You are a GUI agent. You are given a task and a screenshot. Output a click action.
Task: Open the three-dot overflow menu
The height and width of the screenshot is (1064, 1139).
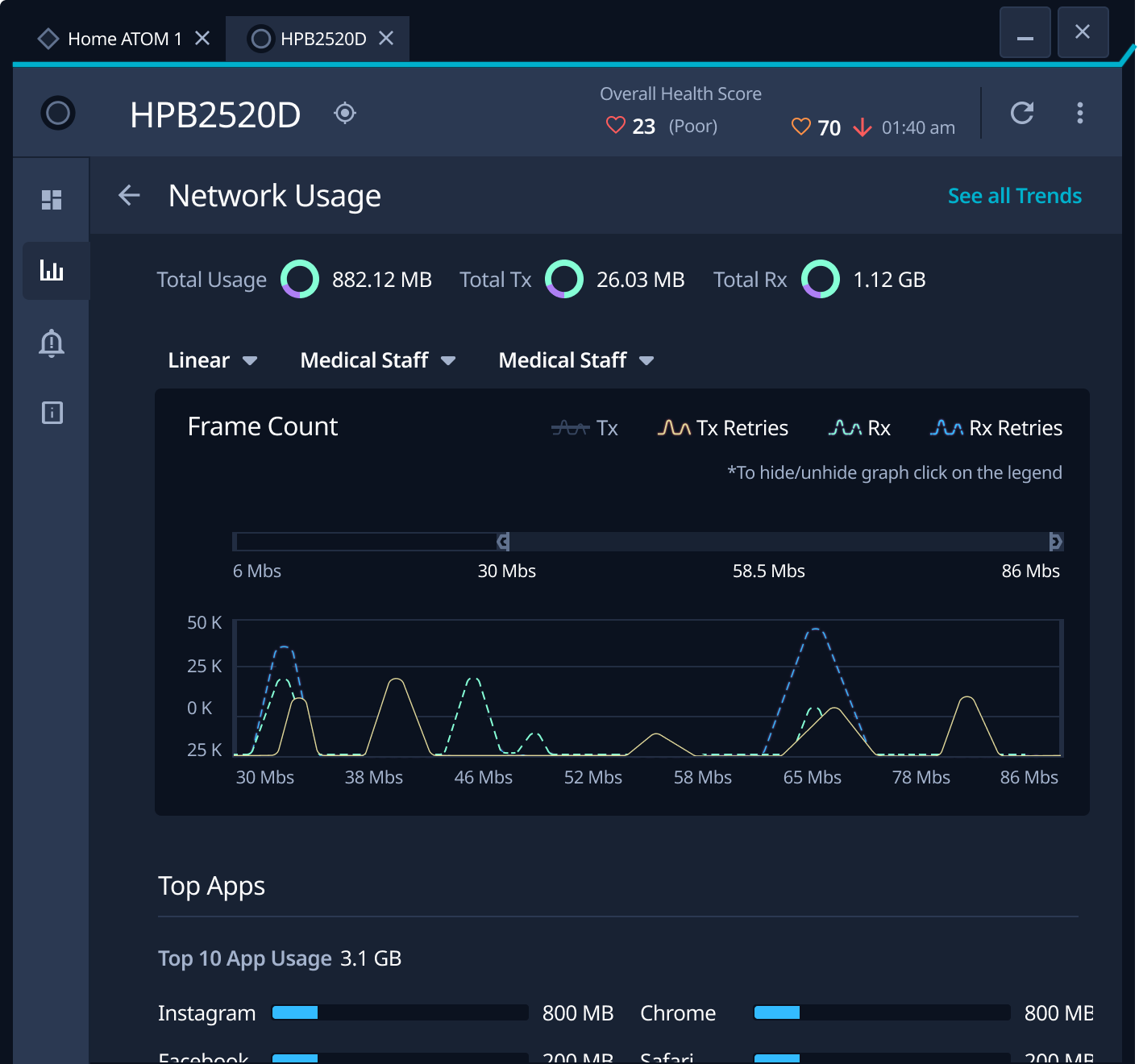pyautogui.click(x=1080, y=113)
